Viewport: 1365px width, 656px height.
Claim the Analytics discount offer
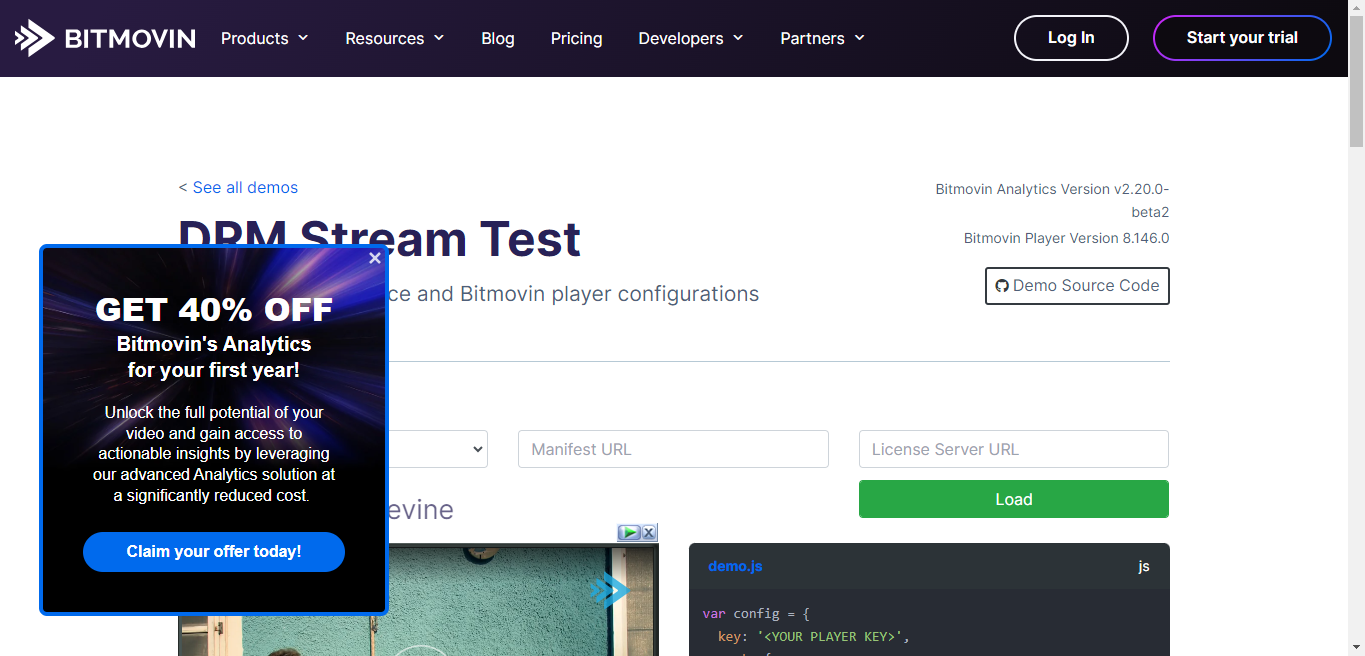pos(213,551)
